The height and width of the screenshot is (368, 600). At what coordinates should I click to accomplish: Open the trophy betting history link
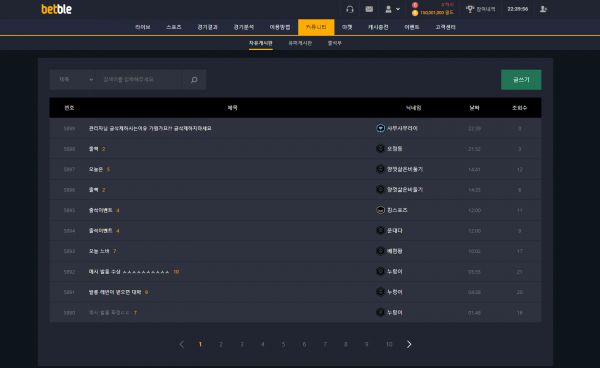click(480, 9)
